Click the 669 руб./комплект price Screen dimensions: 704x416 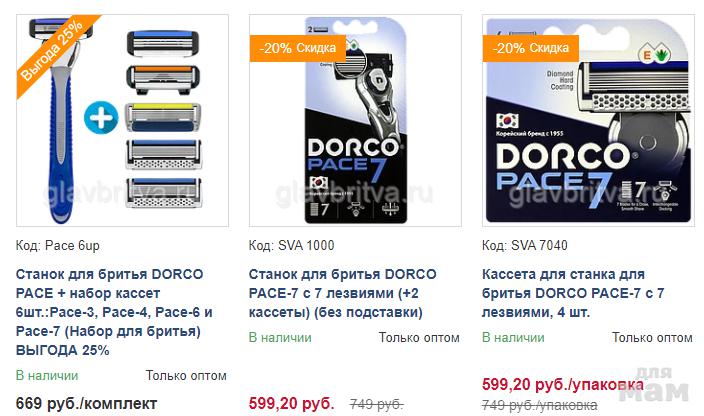pos(86,403)
